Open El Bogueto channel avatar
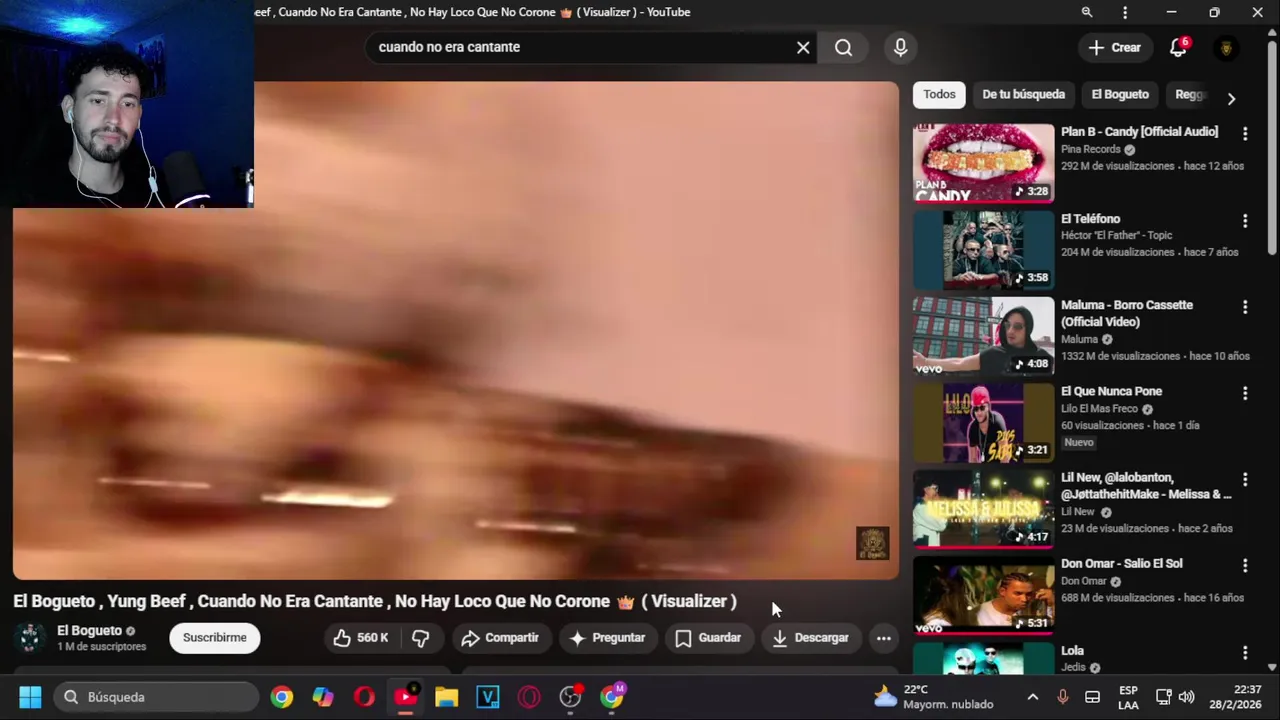Viewport: 1280px width, 720px height. [29, 637]
